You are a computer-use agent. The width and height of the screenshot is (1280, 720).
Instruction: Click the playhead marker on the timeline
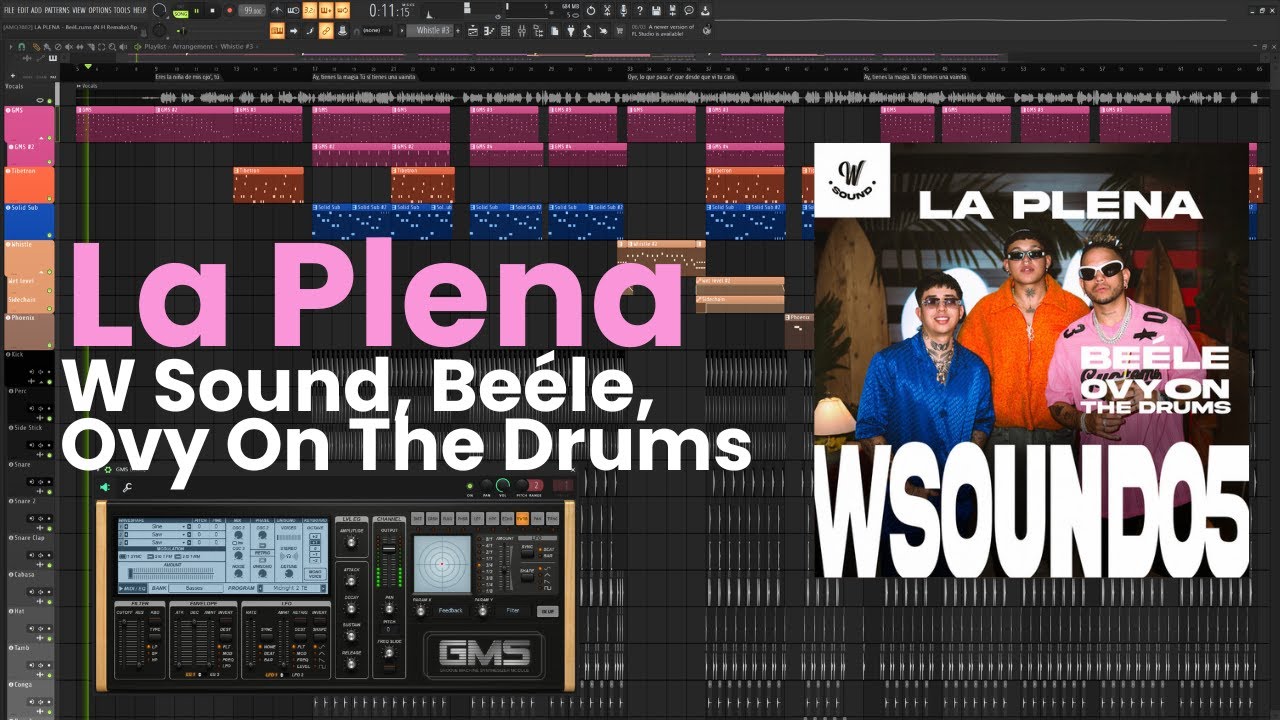pos(88,67)
